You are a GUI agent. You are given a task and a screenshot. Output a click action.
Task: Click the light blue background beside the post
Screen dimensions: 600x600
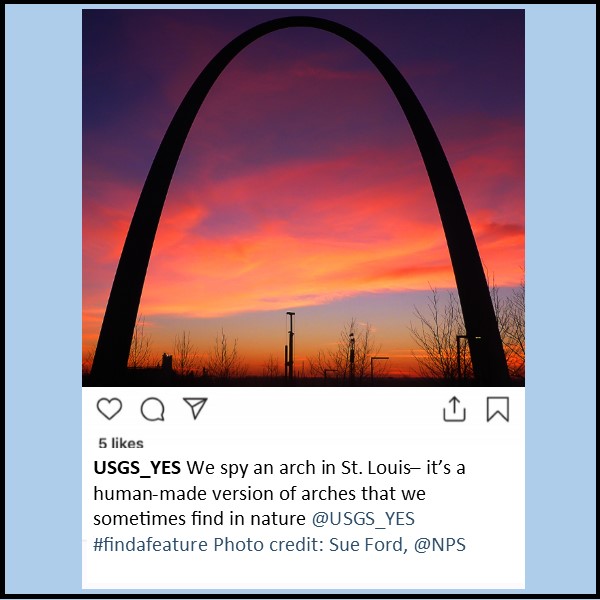tap(43, 298)
